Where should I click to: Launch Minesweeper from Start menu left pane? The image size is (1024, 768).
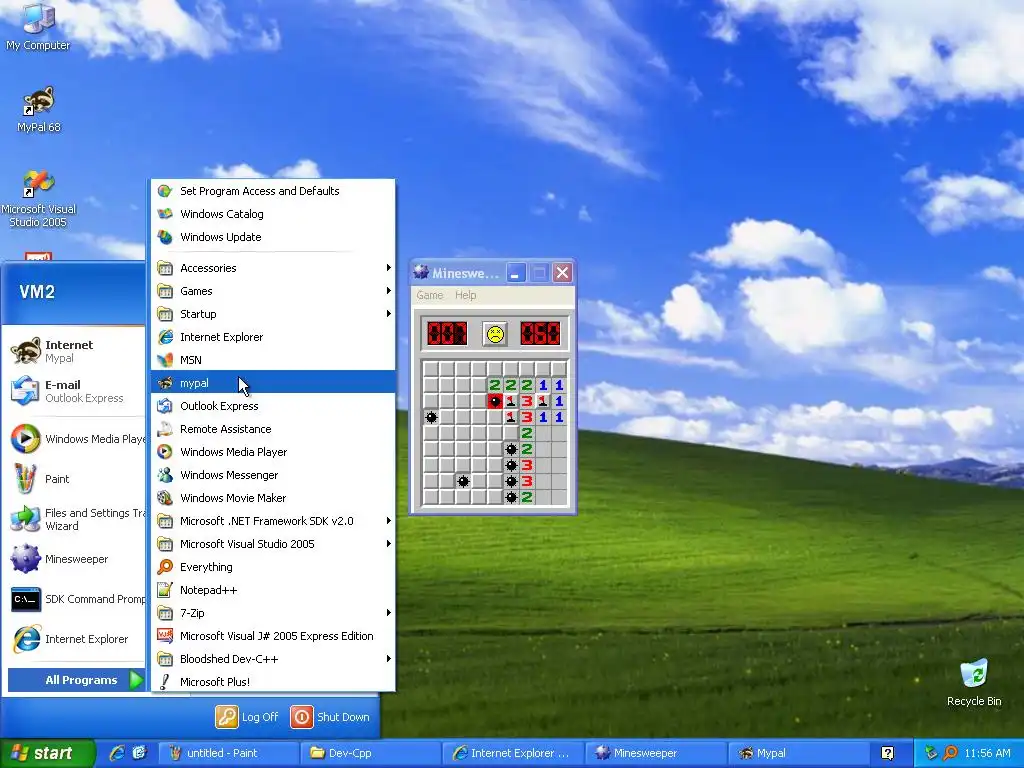pyautogui.click(x=75, y=559)
